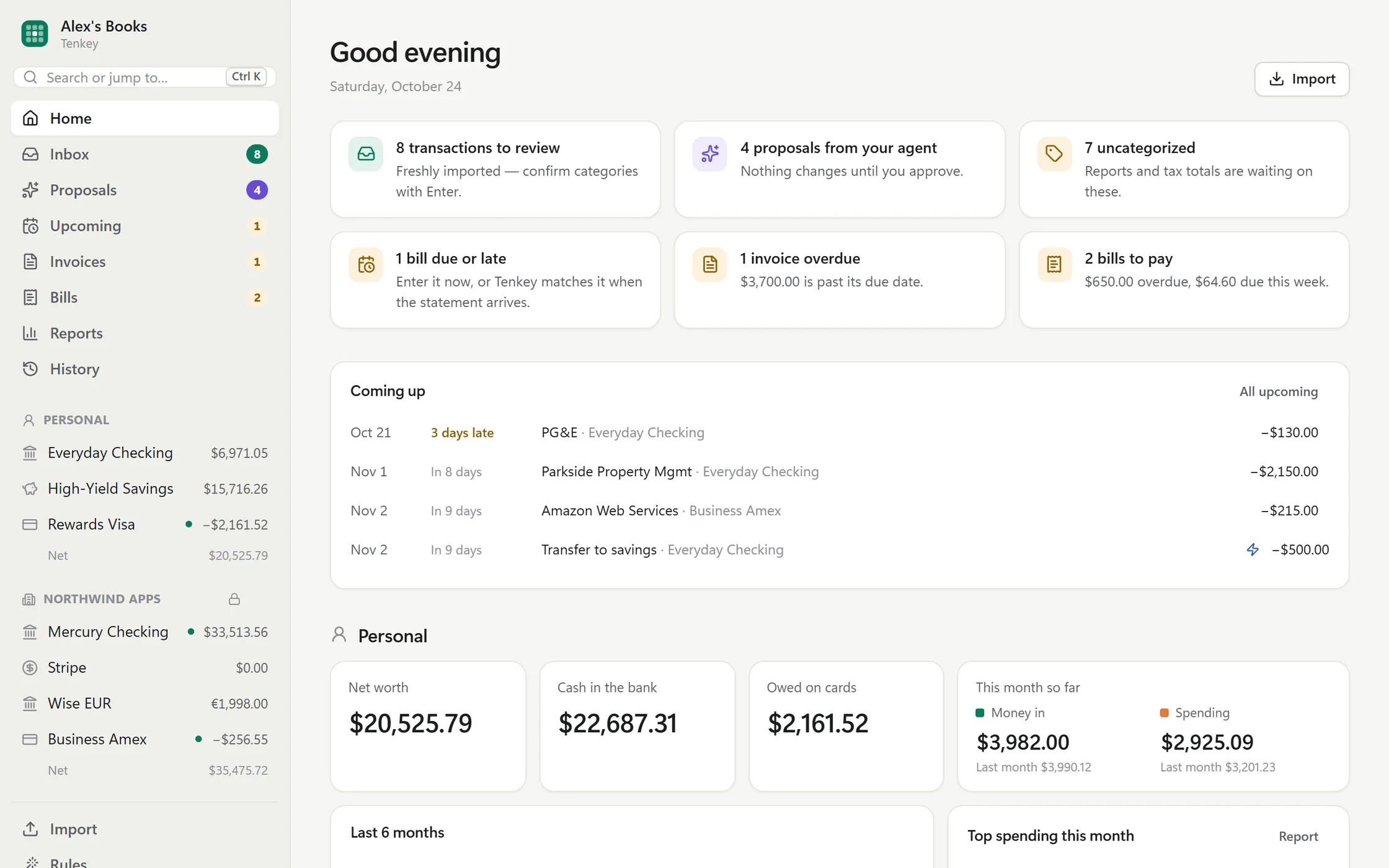Click the Owed on cards $2,161.52 card

(x=846, y=726)
